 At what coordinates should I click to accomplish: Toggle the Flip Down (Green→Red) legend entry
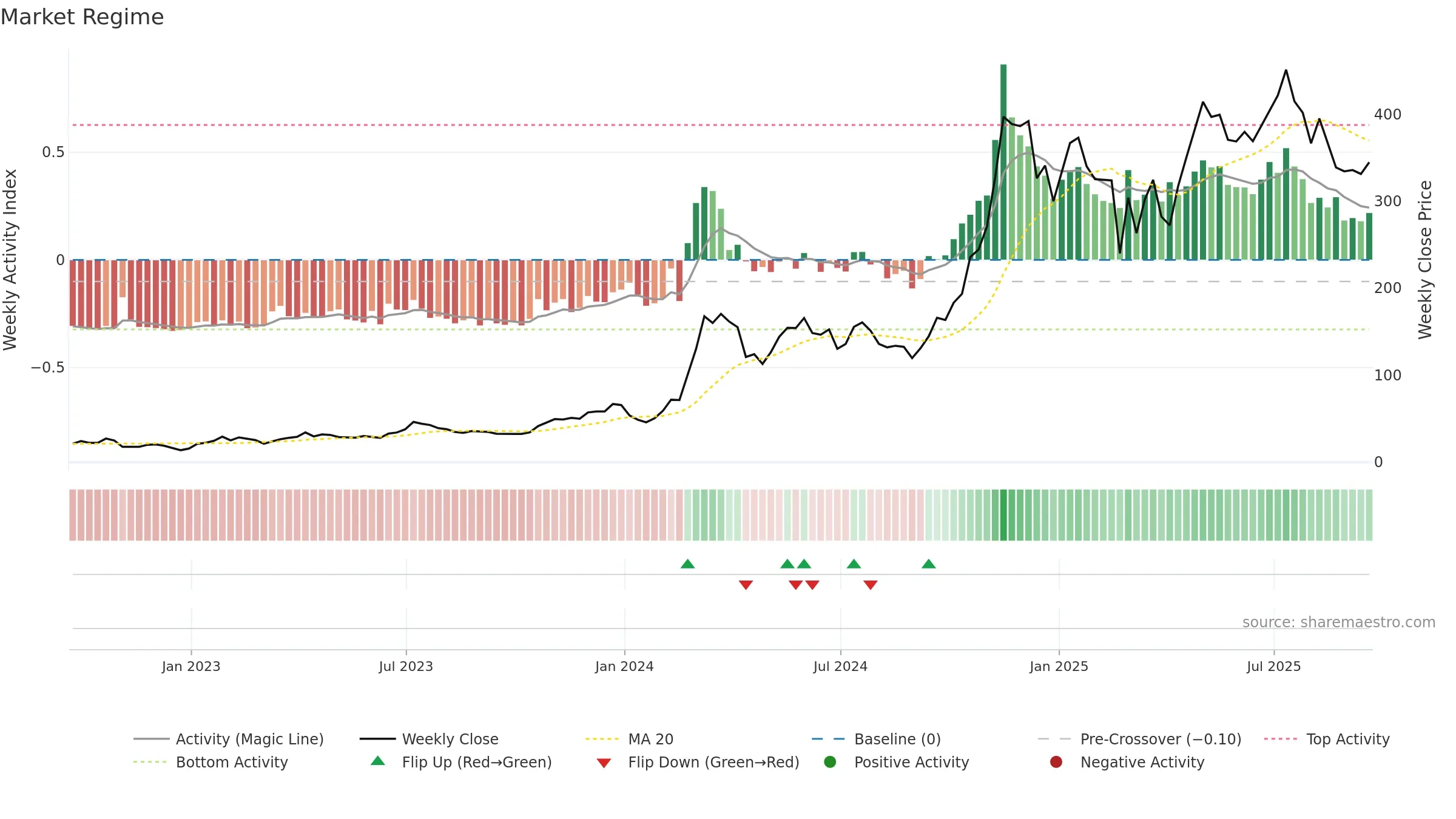coord(698,762)
